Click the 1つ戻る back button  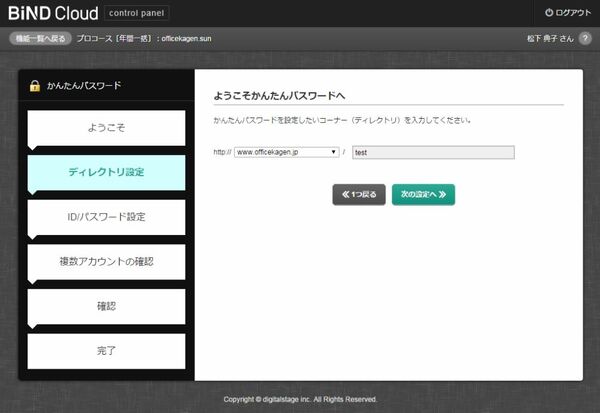coord(359,194)
